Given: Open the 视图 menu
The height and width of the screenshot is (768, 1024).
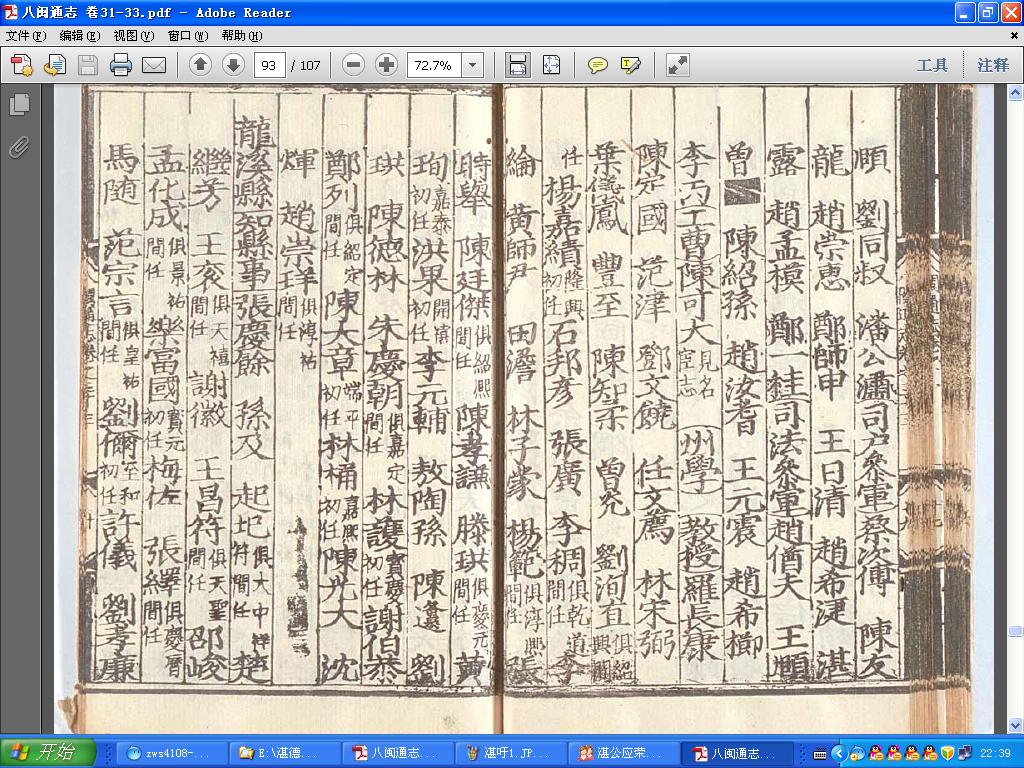Looking at the screenshot, I should tap(133, 35).
